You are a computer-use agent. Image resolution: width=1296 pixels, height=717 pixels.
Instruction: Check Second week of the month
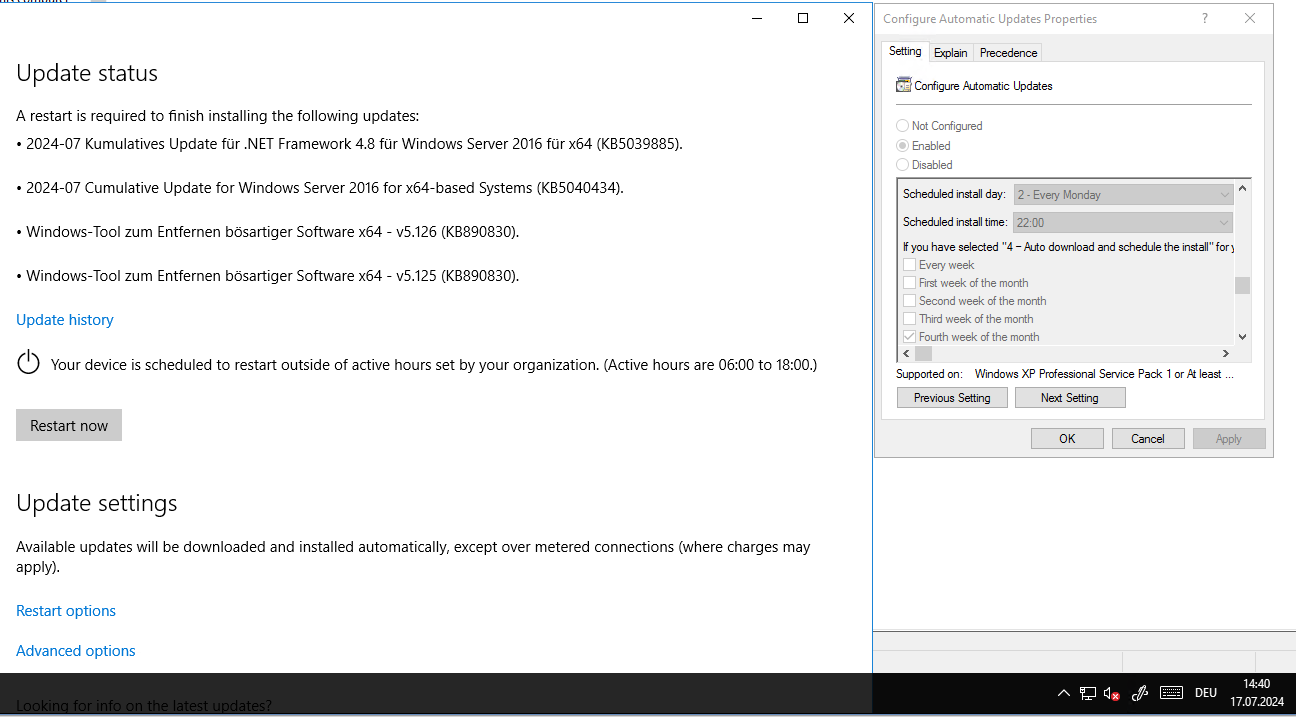pyautogui.click(x=910, y=301)
